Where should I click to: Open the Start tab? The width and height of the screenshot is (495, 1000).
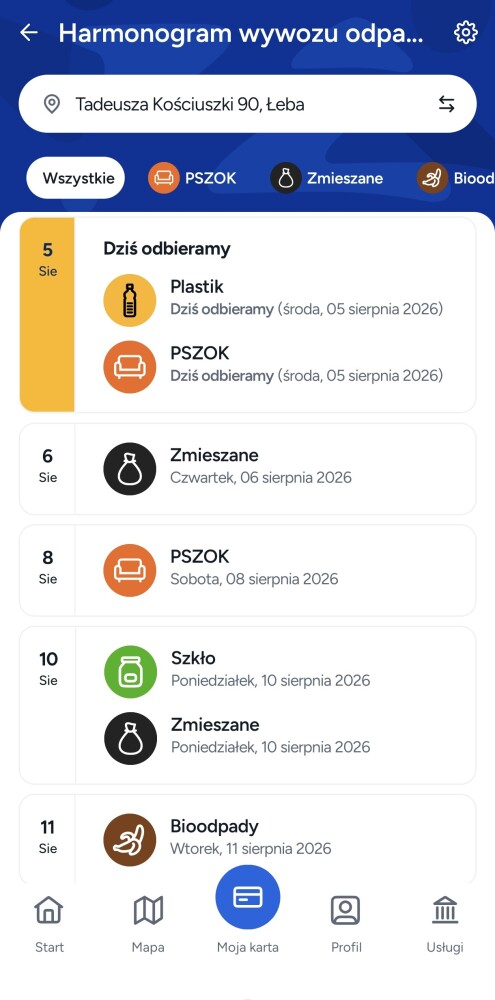click(x=49, y=923)
